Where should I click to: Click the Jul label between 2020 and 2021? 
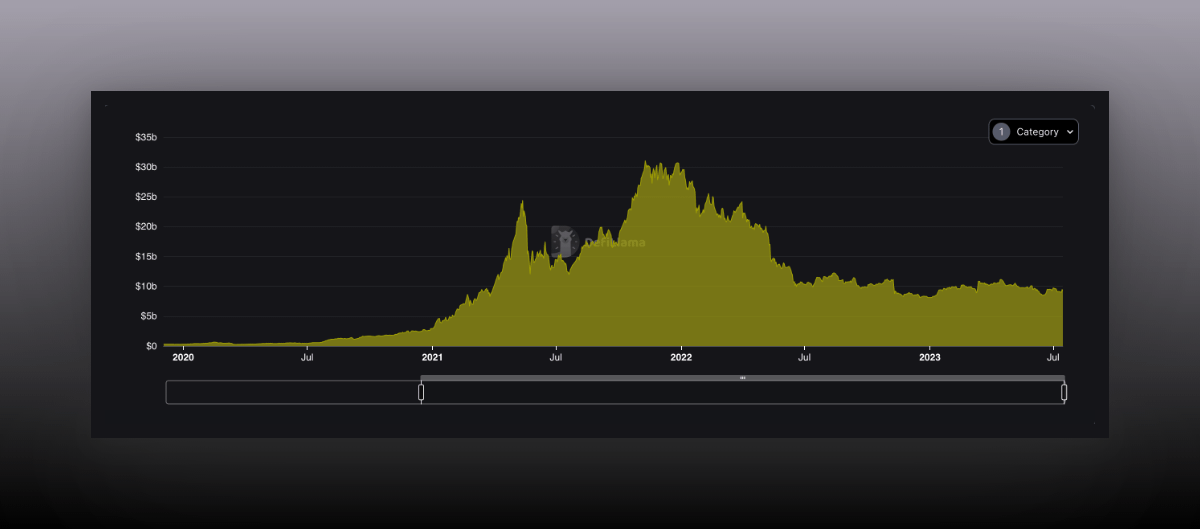click(307, 356)
